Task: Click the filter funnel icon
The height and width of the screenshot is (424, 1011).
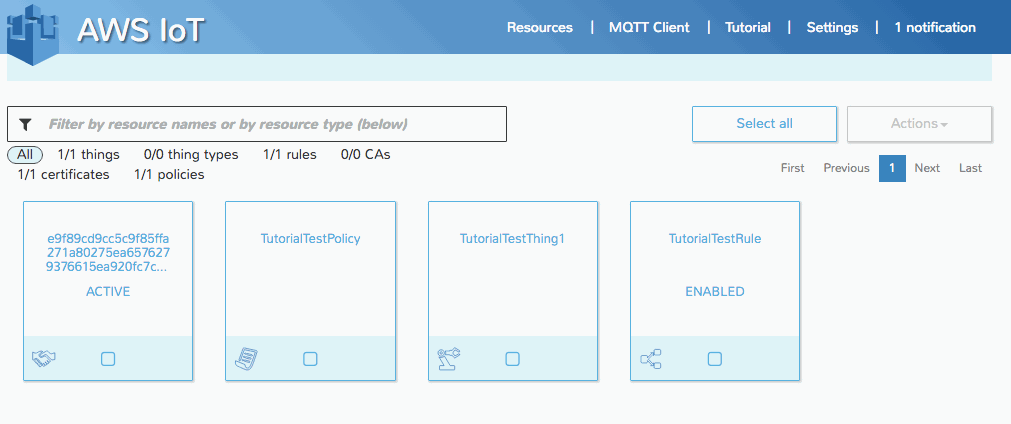Action: click(26, 124)
